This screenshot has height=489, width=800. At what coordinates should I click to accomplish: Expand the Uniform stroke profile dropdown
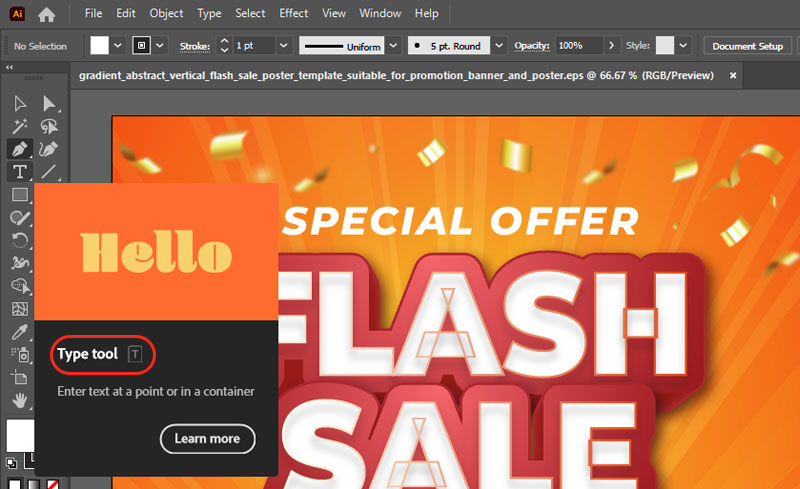(393, 46)
